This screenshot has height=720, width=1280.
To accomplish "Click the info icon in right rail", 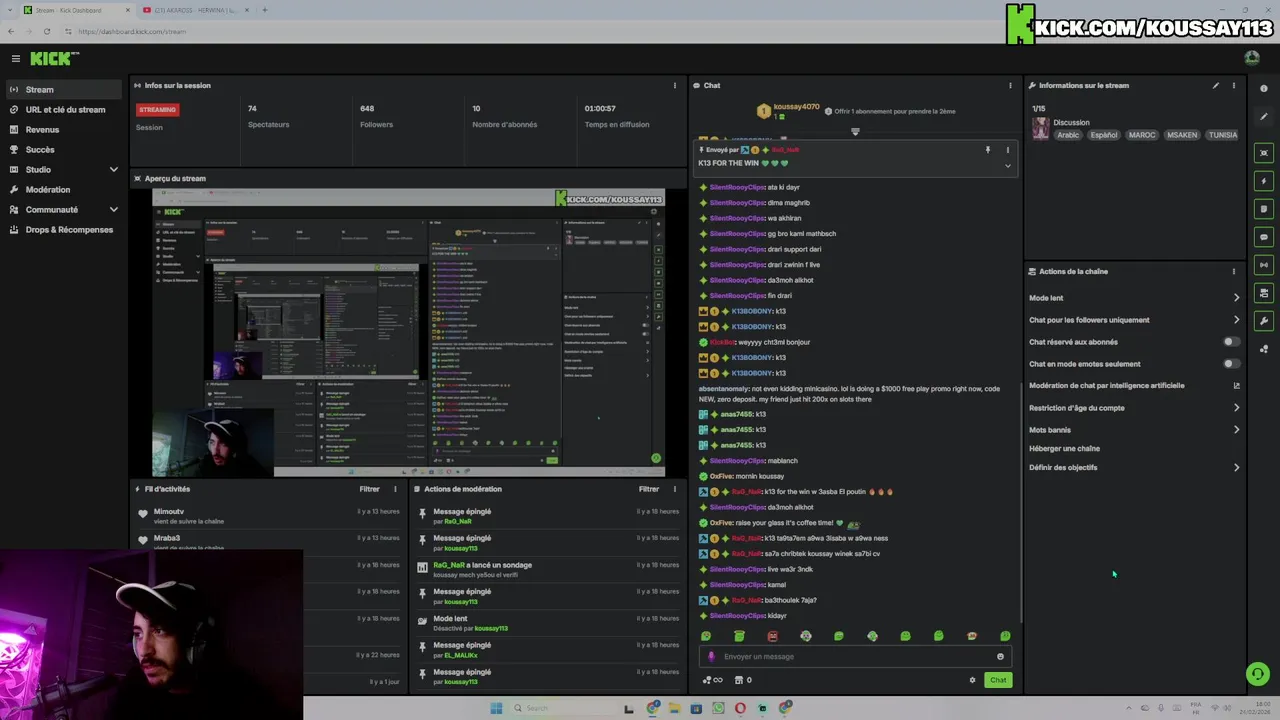I will pos(1264,88).
